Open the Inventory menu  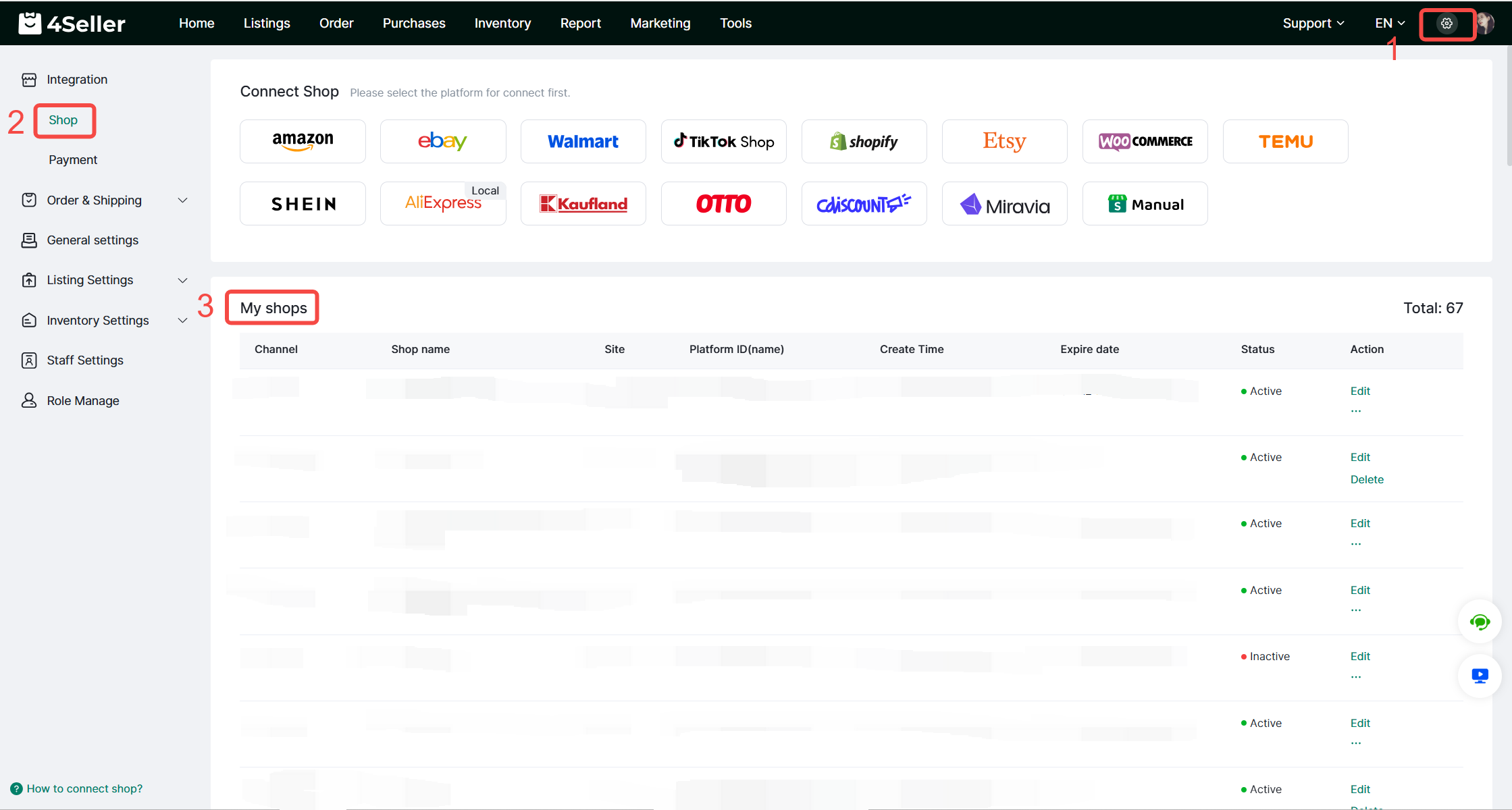click(x=502, y=24)
